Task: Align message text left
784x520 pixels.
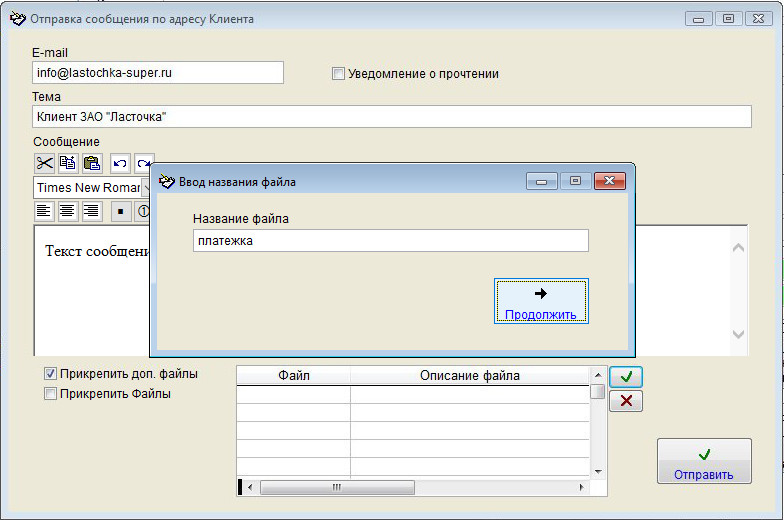Action: [x=44, y=212]
